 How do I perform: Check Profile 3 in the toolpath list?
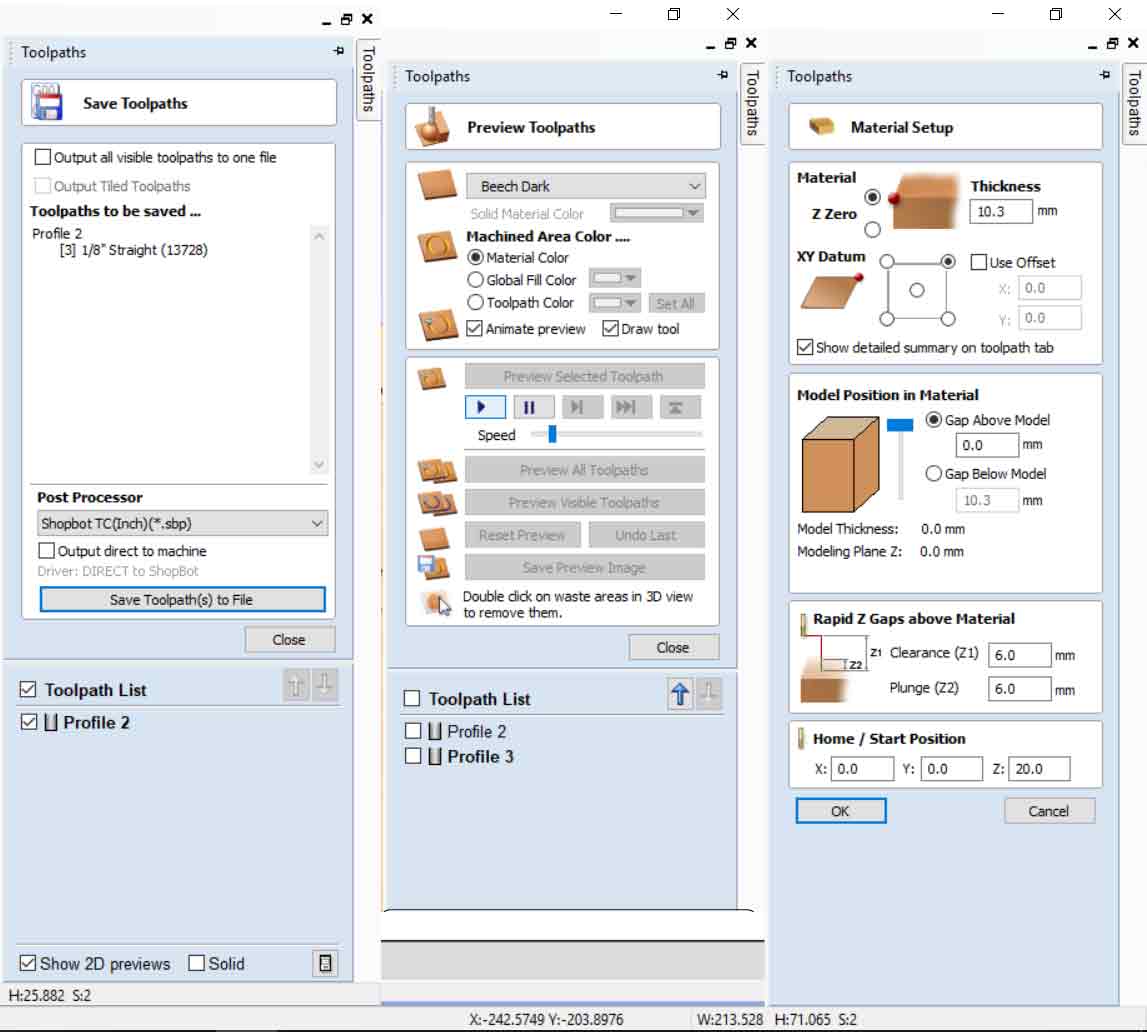413,756
